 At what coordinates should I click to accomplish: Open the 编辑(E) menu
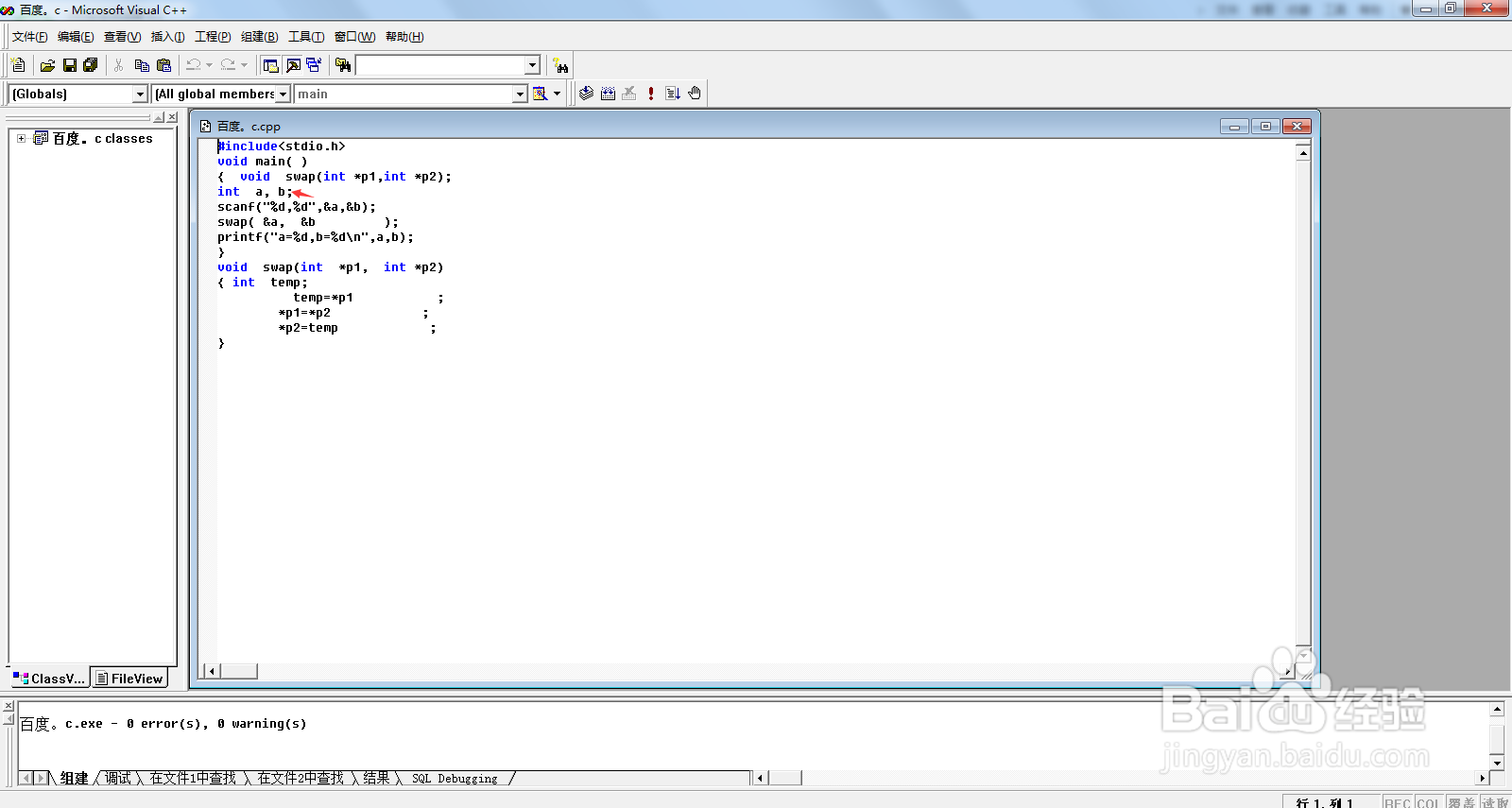[76, 37]
